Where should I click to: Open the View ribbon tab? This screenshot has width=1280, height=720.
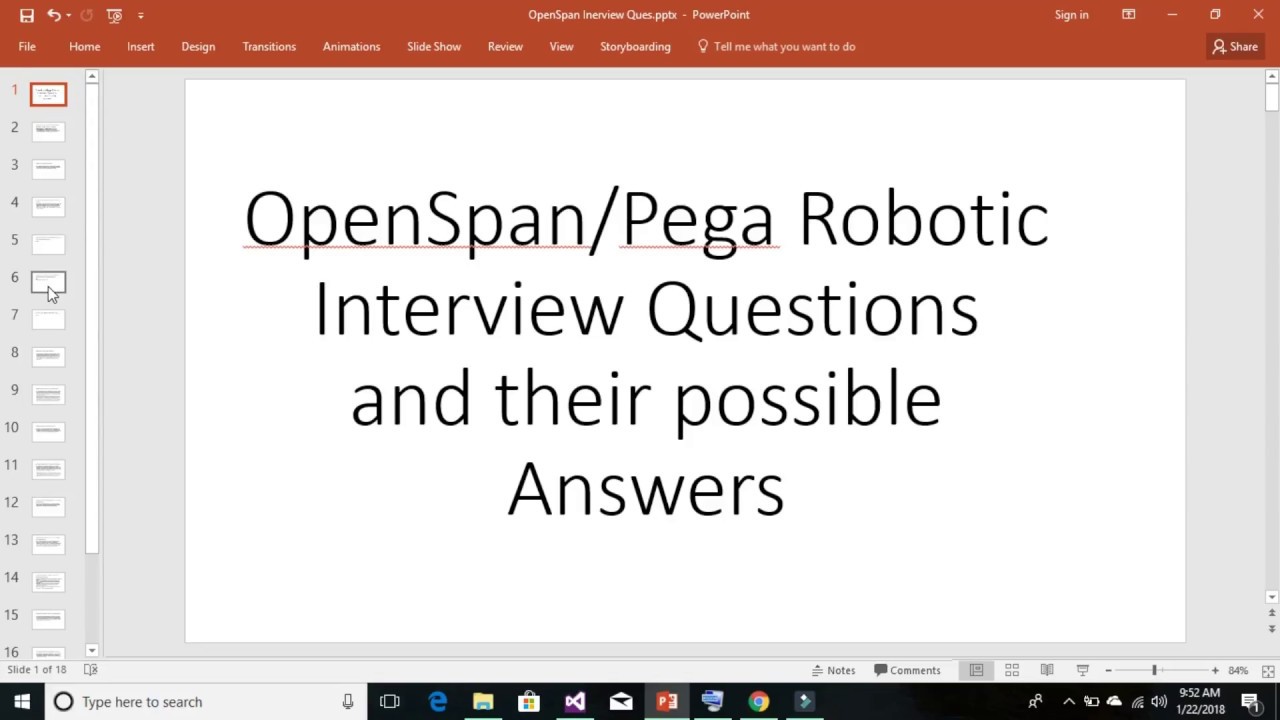(x=561, y=46)
